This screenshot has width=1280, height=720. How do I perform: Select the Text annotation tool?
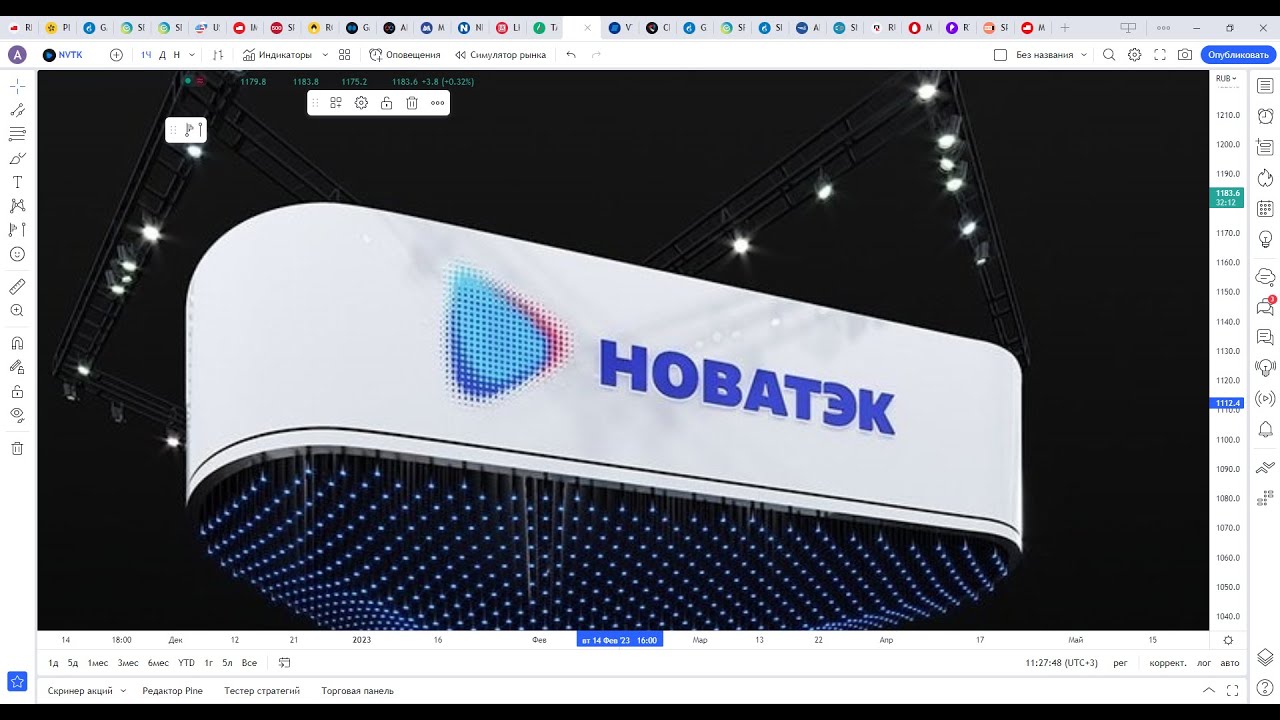click(x=17, y=182)
